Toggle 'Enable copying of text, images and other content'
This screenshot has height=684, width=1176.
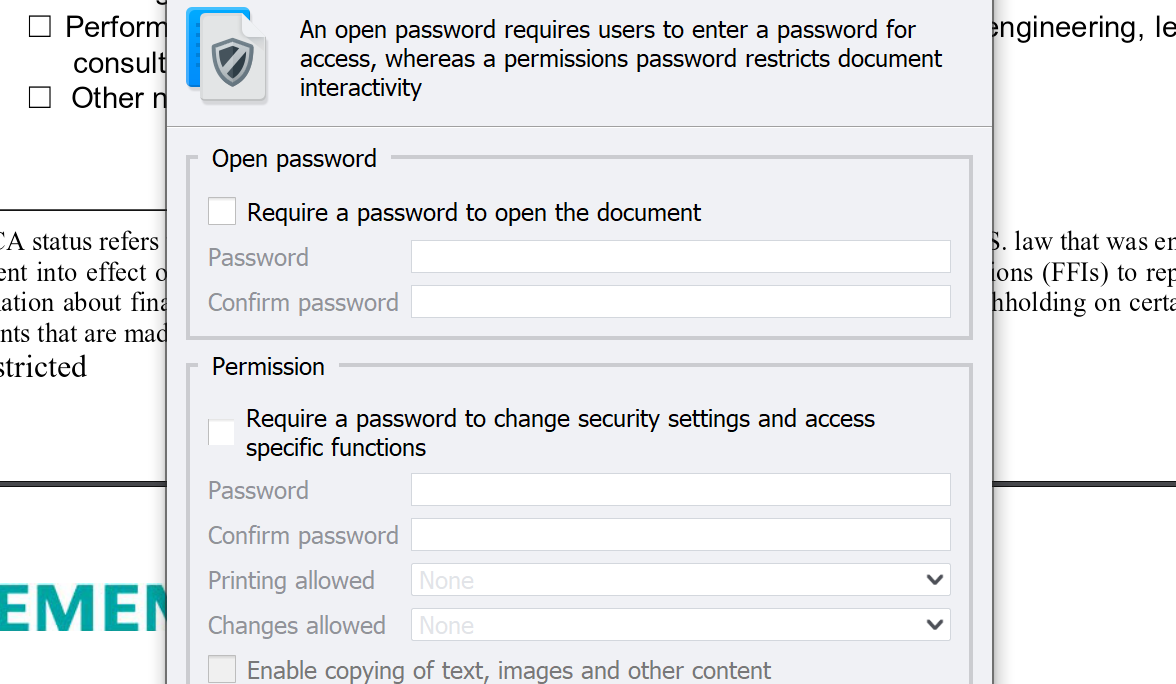pos(222,670)
